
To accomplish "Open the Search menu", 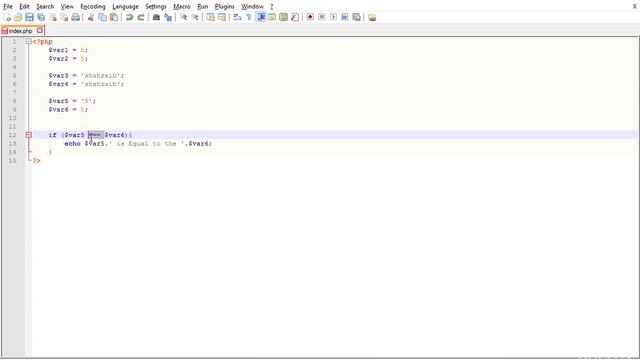I will click(x=45, y=7).
